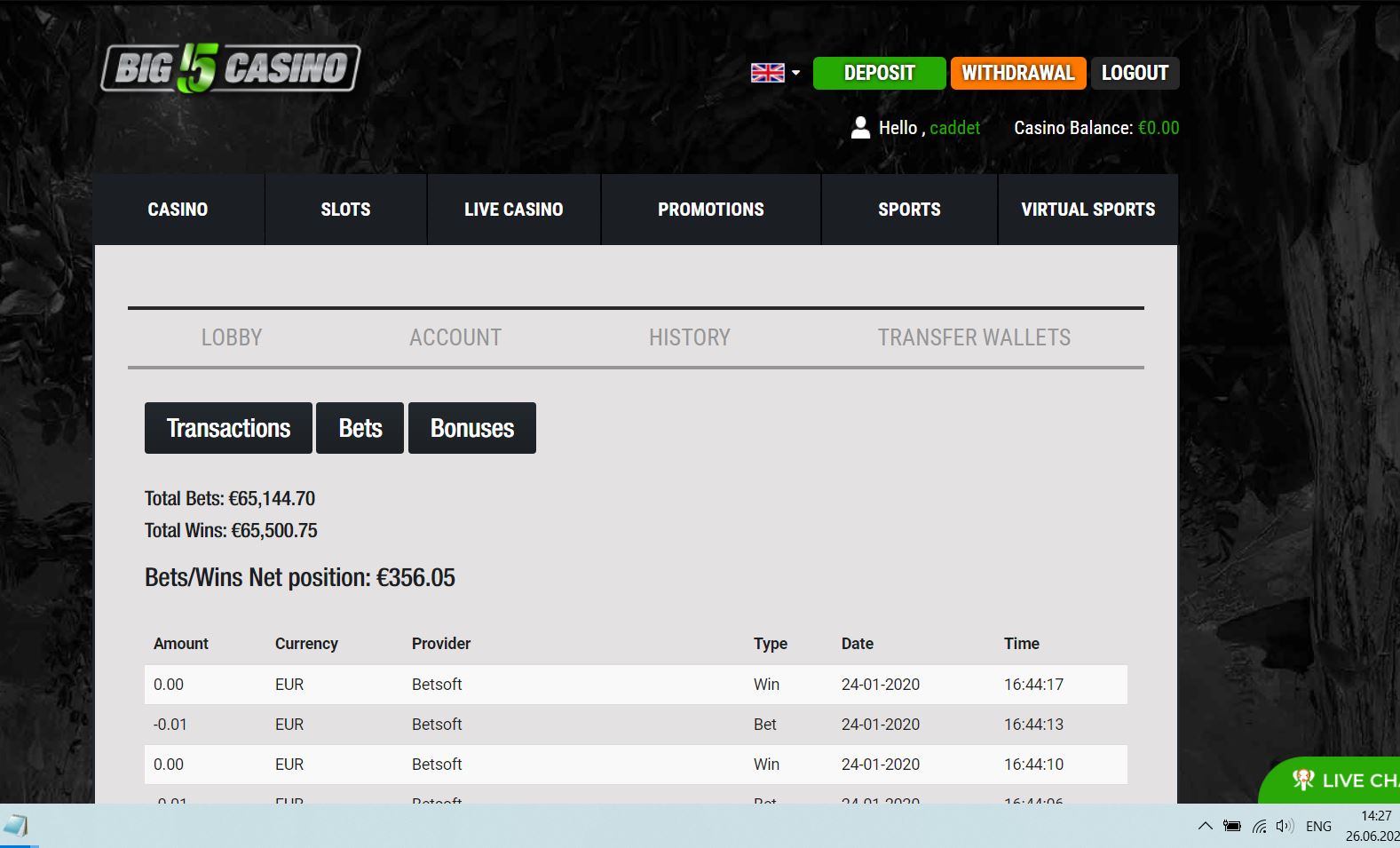
Task: Open the caddet username link
Action: click(955, 128)
